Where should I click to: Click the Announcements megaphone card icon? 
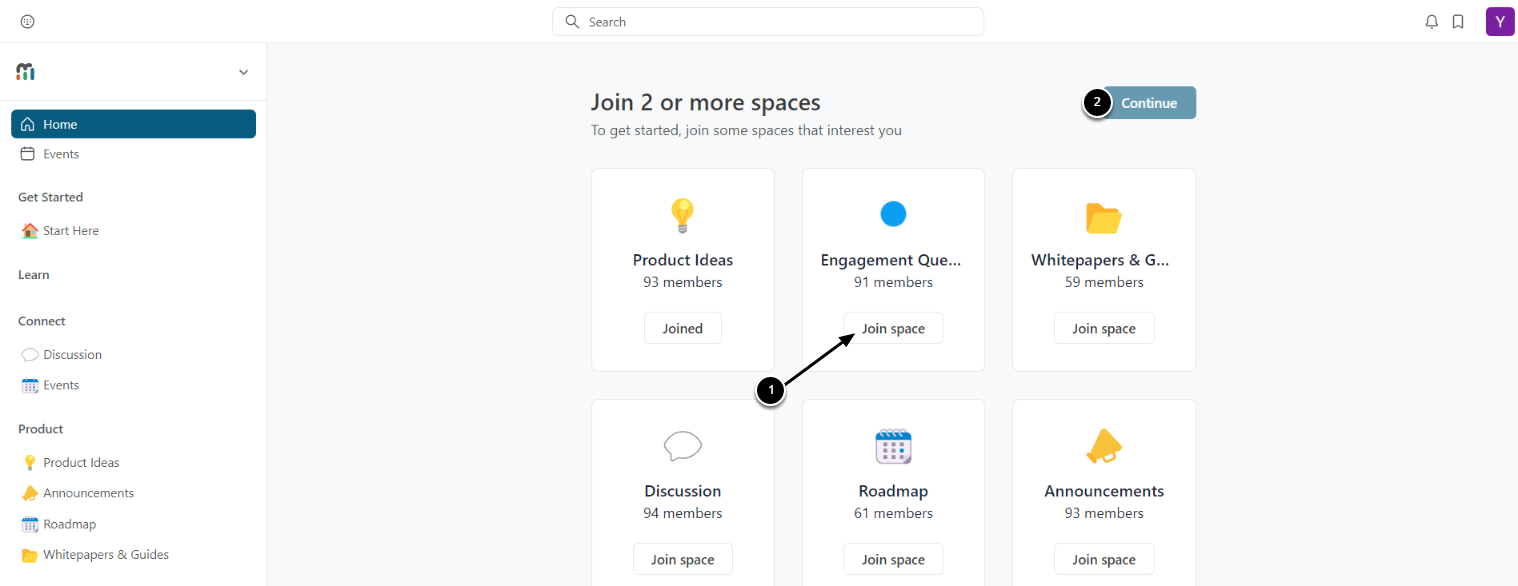coord(1104,446)
